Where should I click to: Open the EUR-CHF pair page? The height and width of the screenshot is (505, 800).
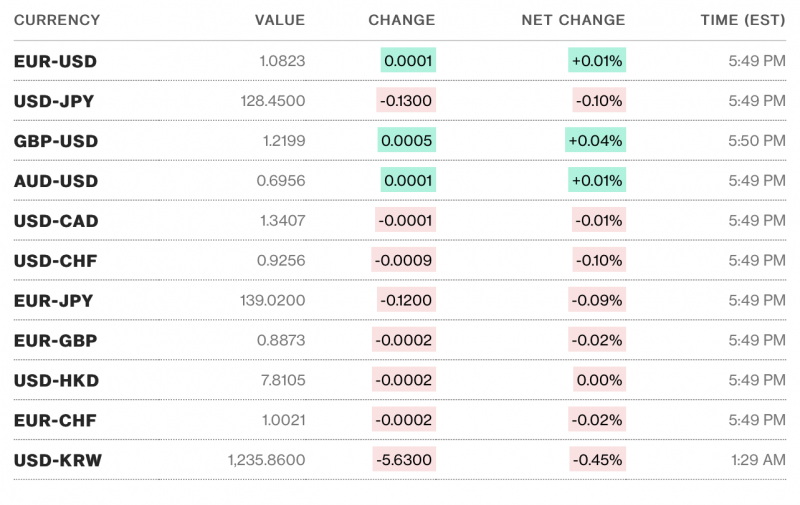click(55, 420)
